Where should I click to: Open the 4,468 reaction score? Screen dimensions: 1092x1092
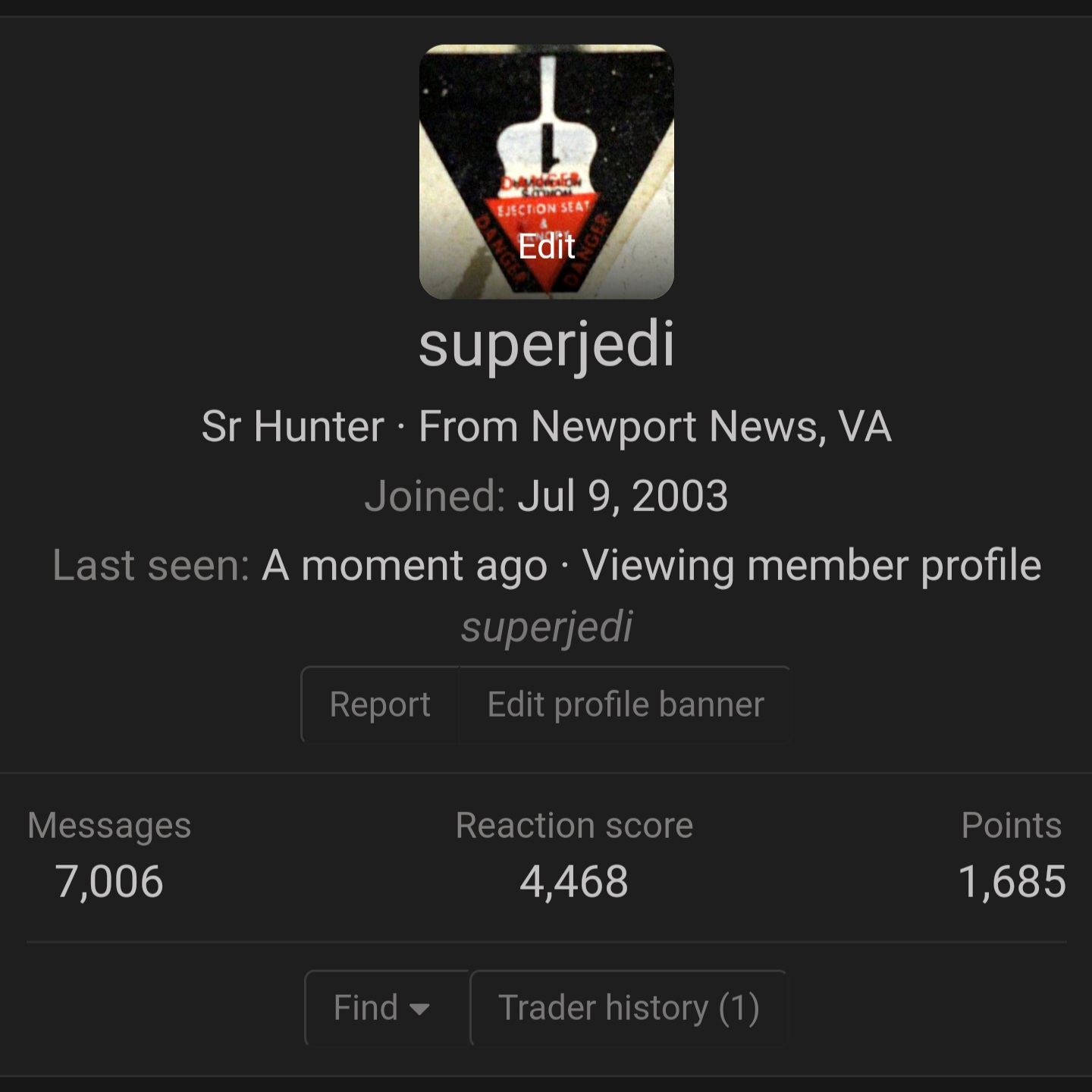[x=574, y=881]
